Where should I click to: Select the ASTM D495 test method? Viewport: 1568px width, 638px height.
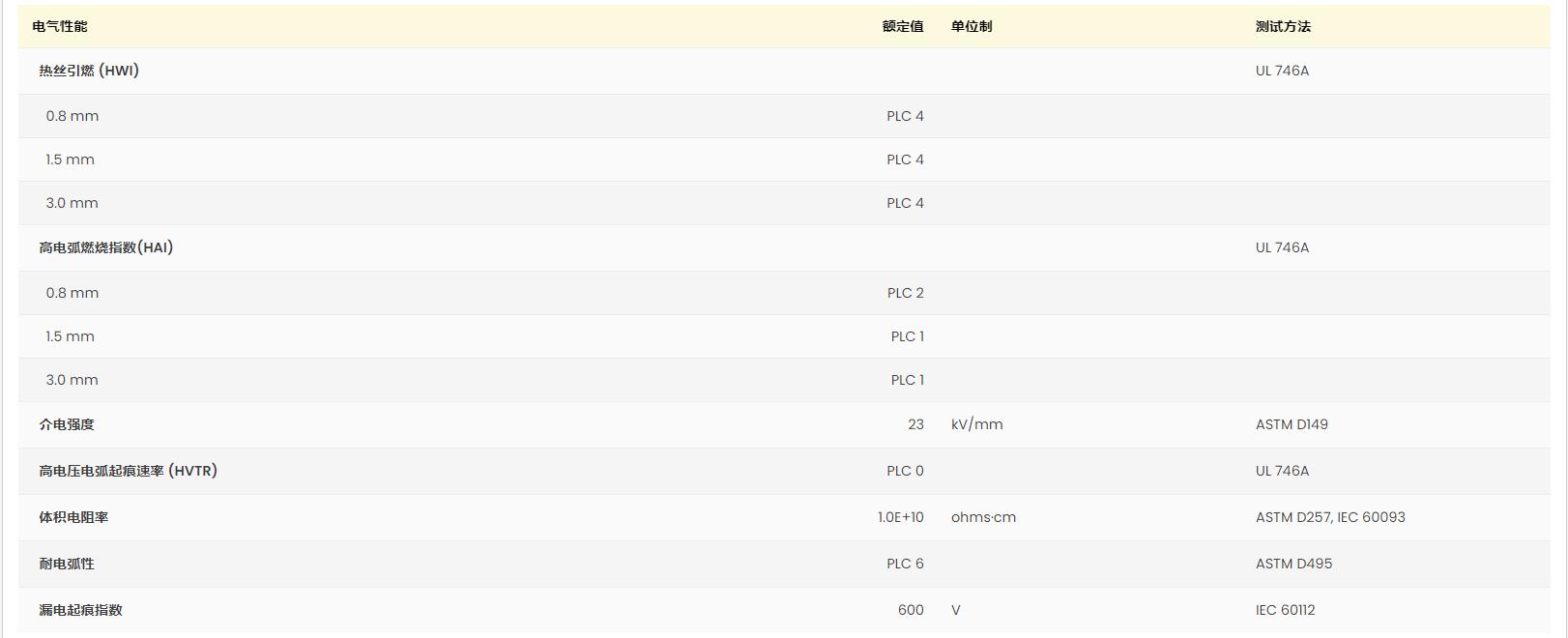(1293, 564)
